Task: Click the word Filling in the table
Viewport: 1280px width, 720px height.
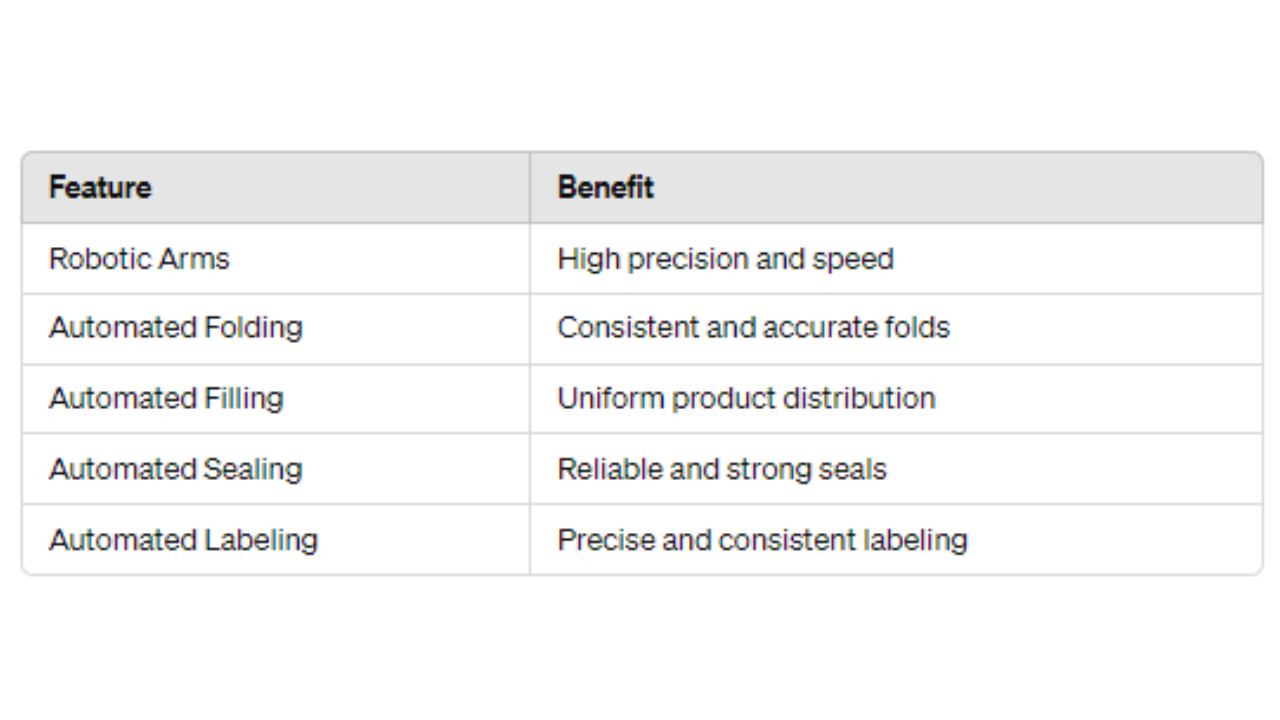Action: (x=244, y=399)
